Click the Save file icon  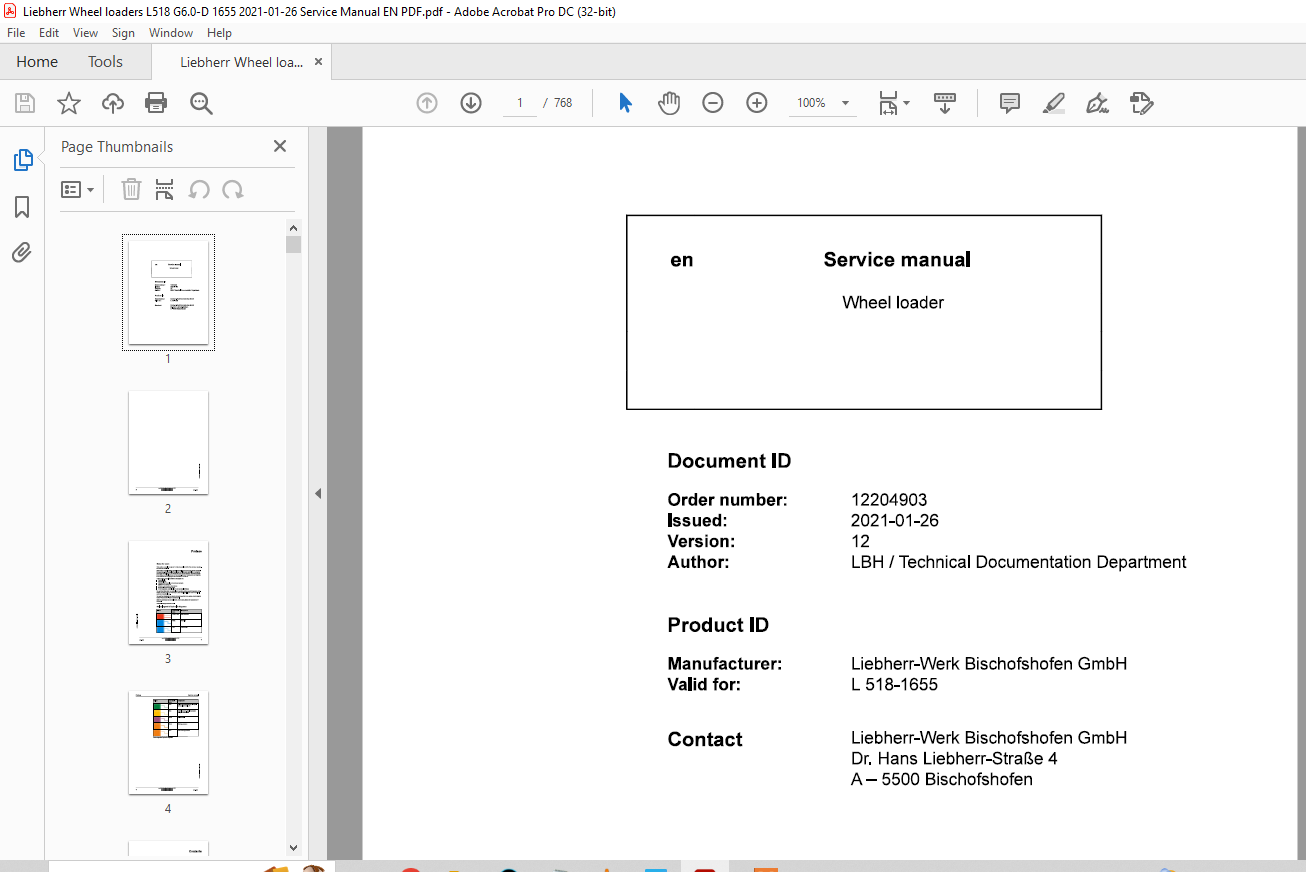(25, 103)
